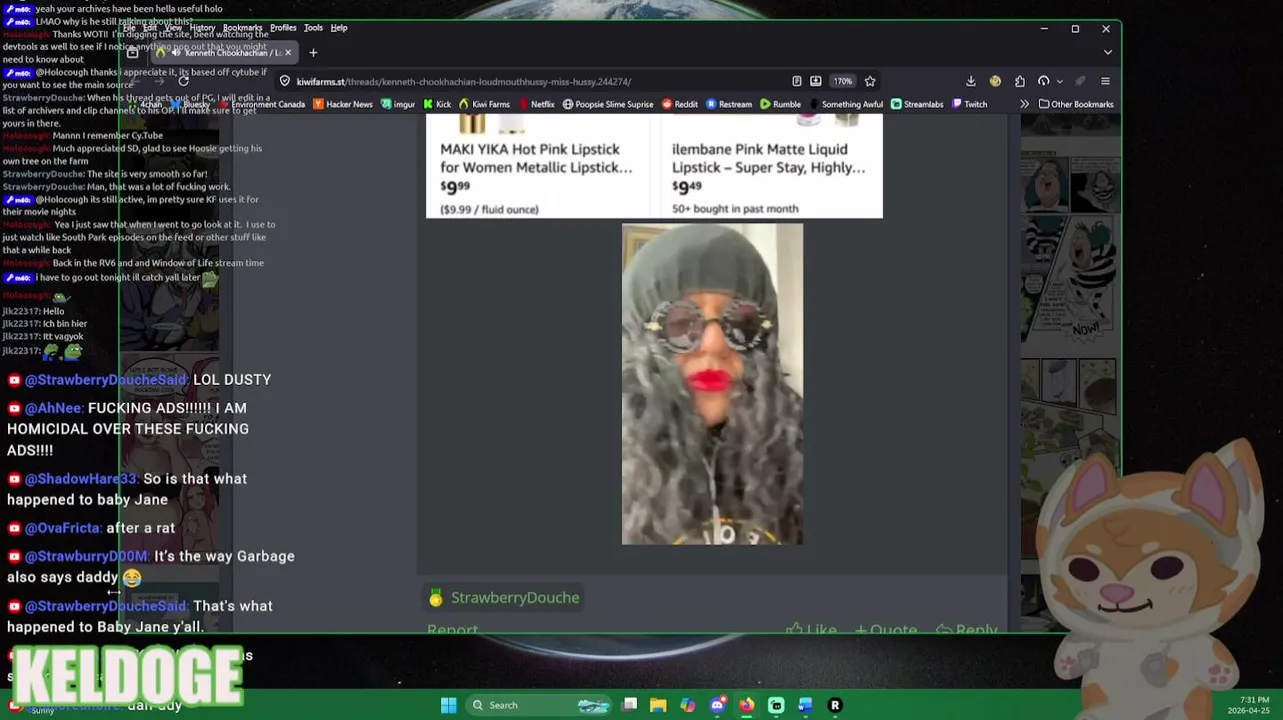Screen dimensions: 1283x720
Task: Play the embedded video of the person in red lipstick
Action: [x=712, y=384]
